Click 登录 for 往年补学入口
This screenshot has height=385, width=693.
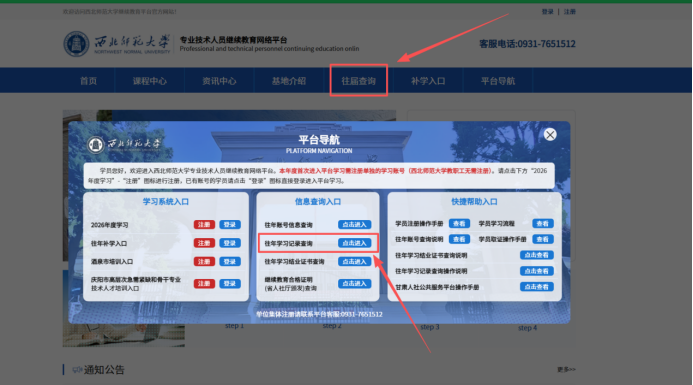coord(230,243)
